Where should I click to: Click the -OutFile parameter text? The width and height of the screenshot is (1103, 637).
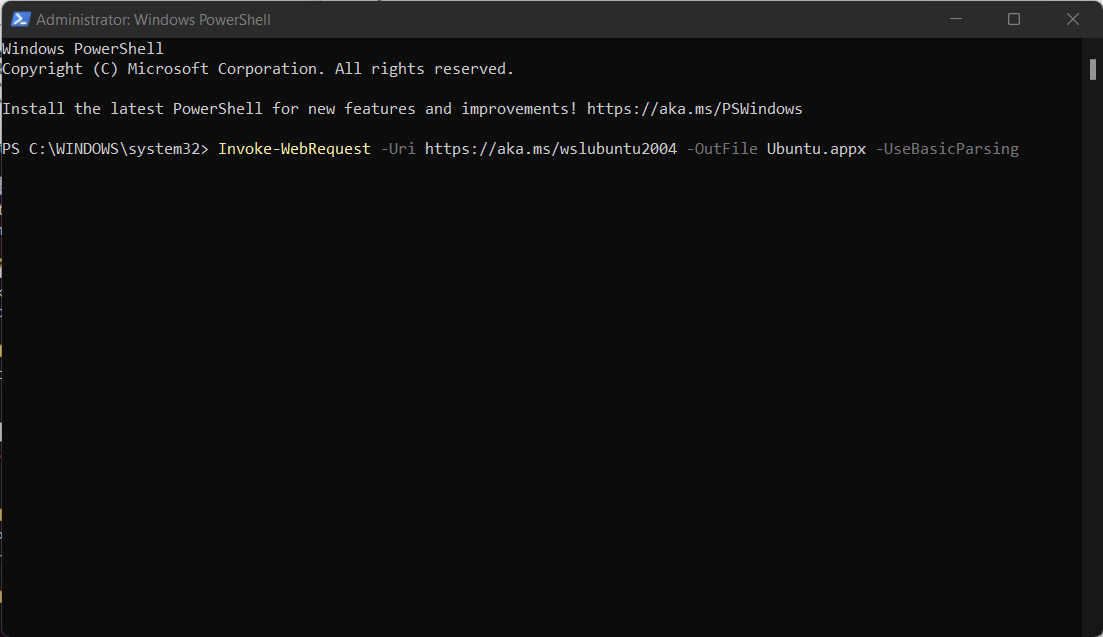722,148
